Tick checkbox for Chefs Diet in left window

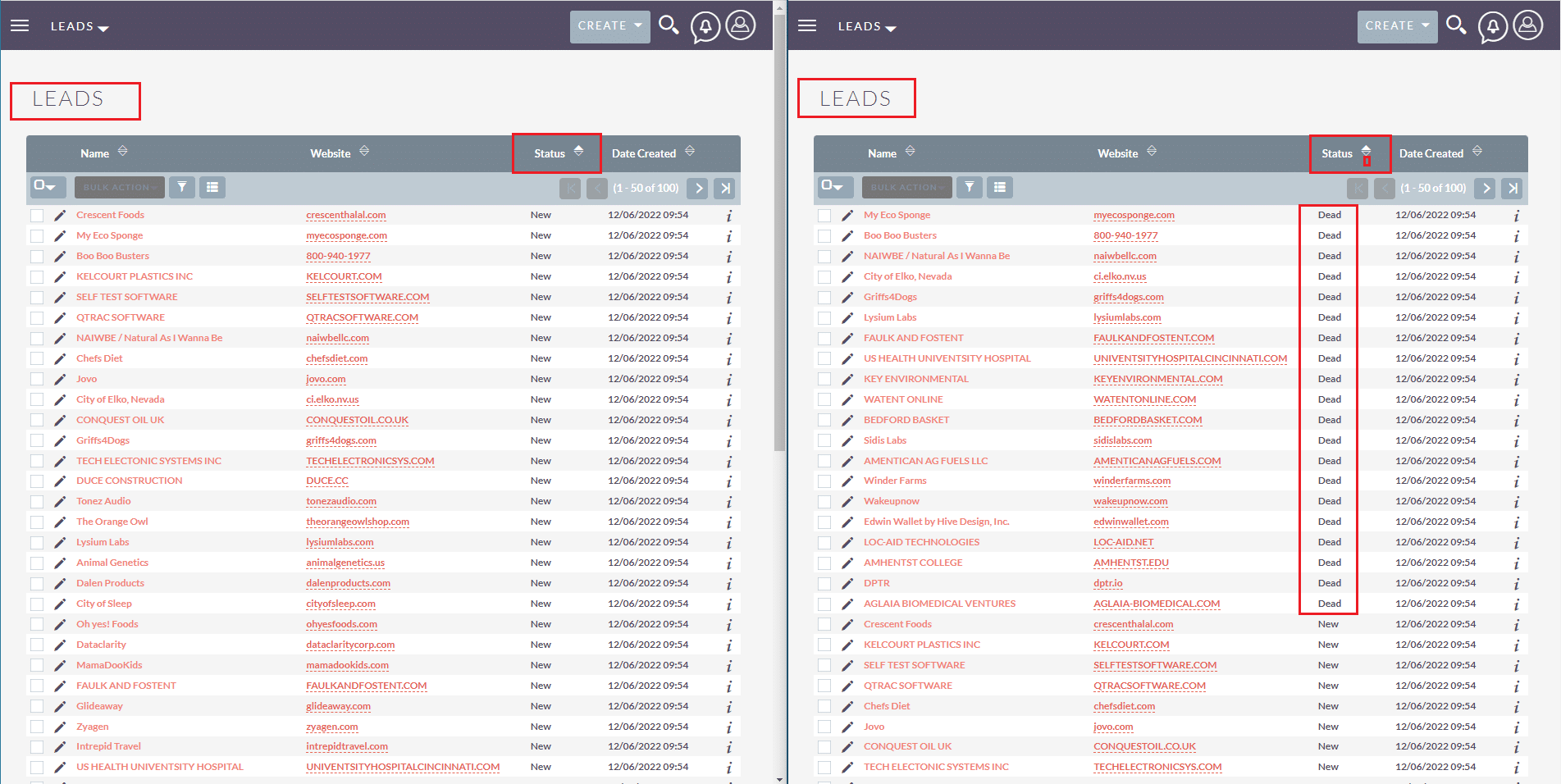point(37,359)
